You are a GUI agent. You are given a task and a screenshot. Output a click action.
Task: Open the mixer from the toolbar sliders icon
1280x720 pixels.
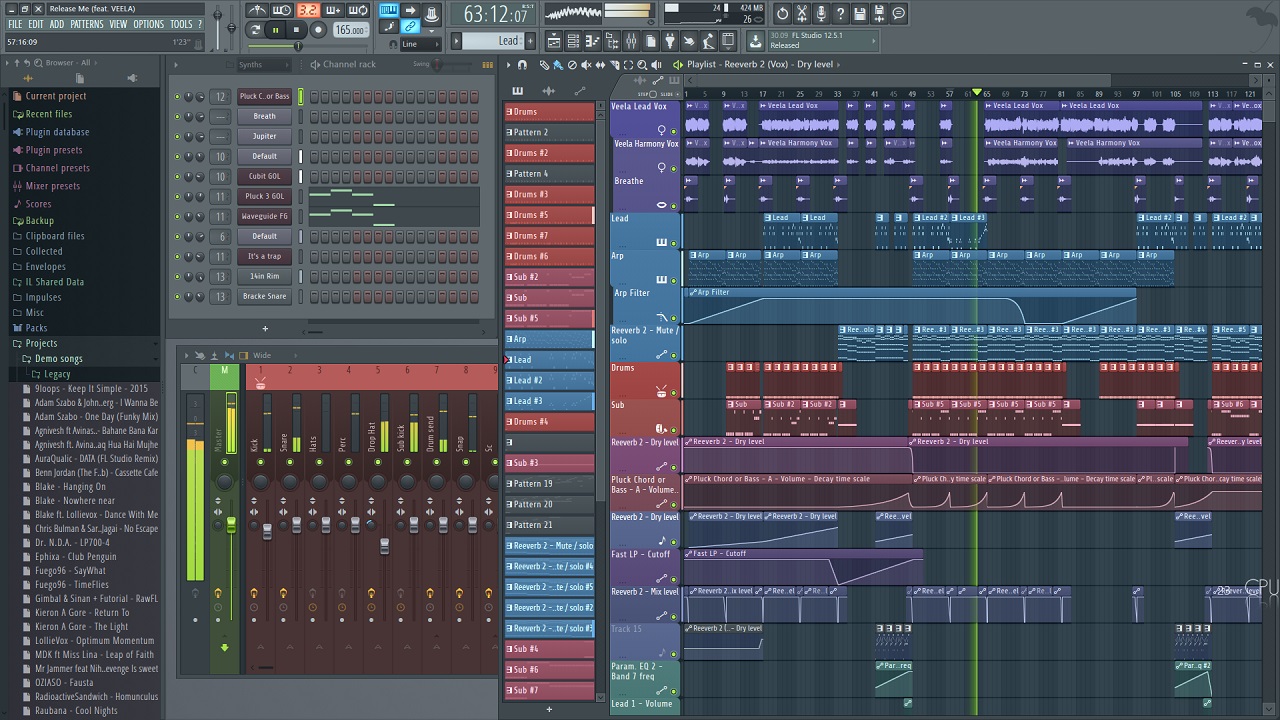click(631, 41)
